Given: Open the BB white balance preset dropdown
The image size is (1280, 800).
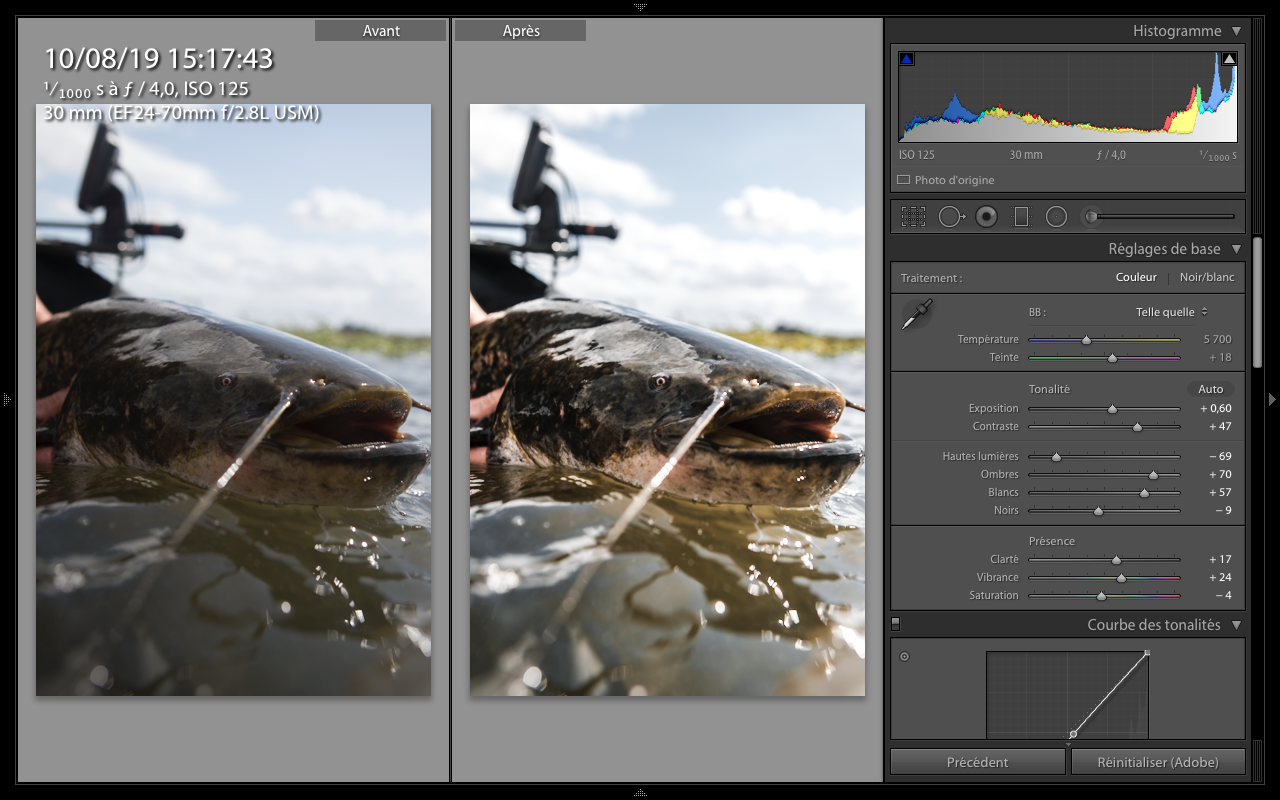Looking at the screenshot, I should pyautogui.click(x=1172, y=312).
